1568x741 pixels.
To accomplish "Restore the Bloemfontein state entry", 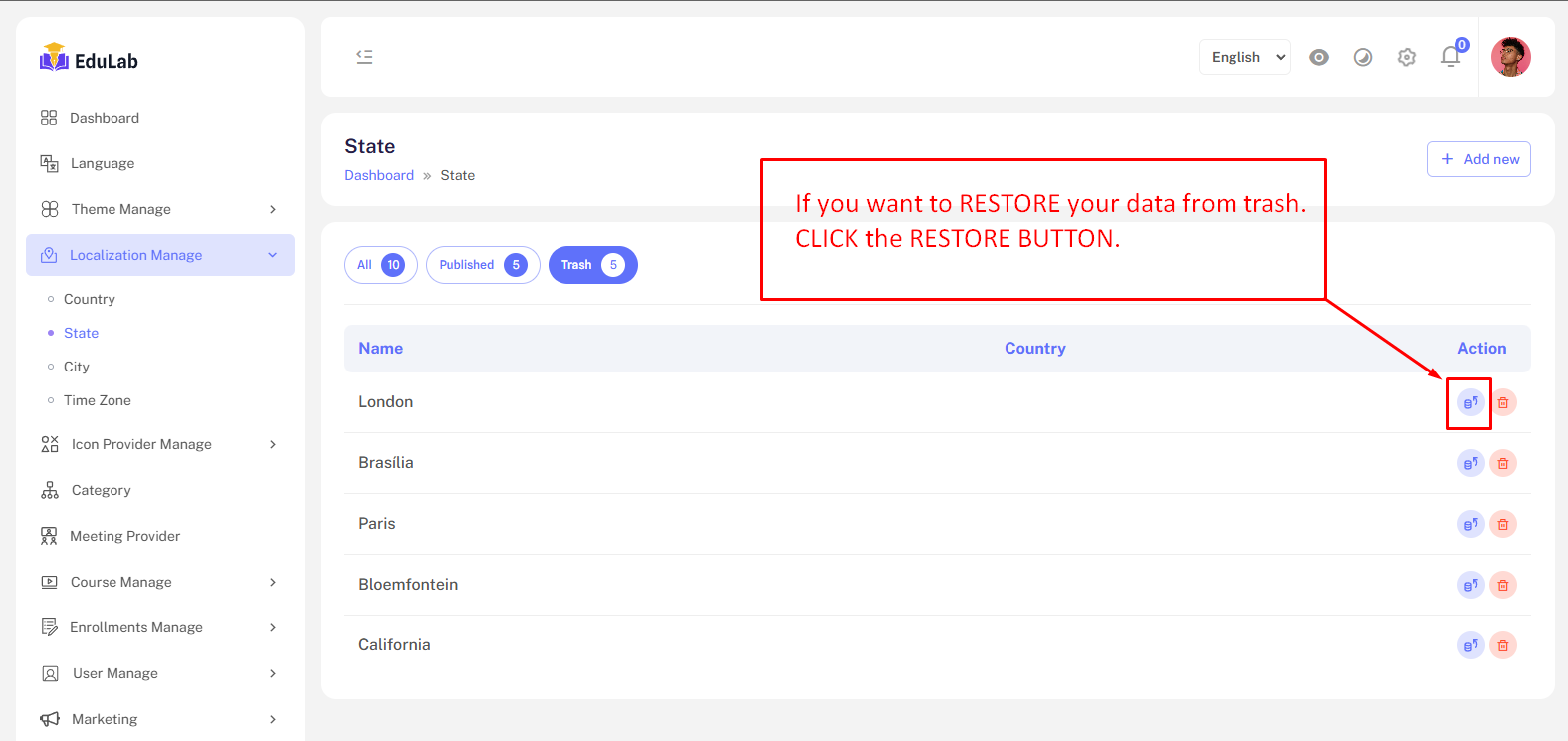I will pos(1470,586).
